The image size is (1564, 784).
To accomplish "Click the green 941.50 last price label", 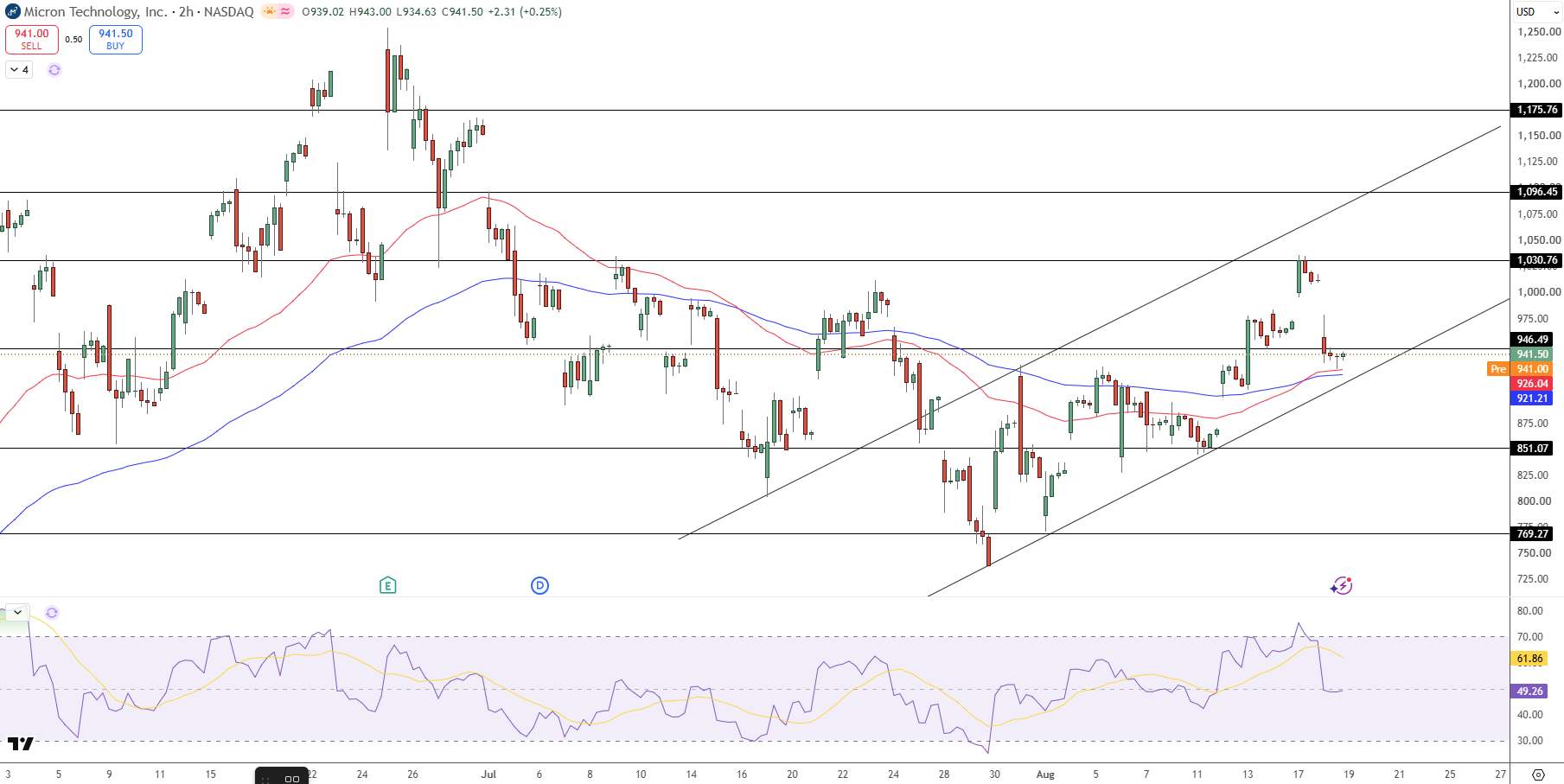I will pyautogui.click(x=1532, y=354).
